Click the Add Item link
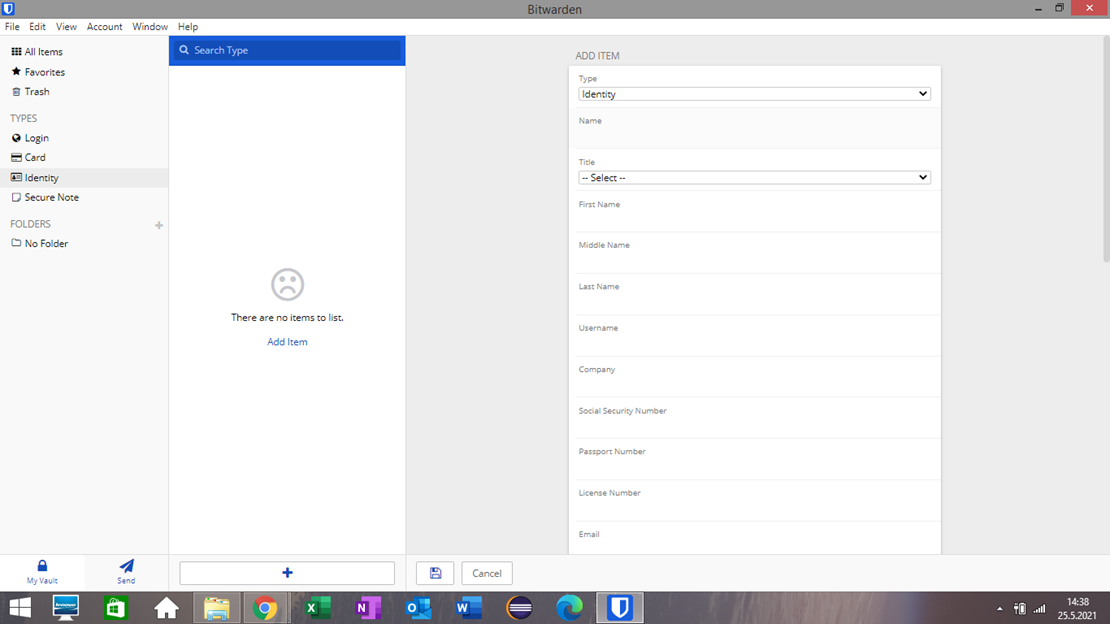The image size is (1110, 624). point(287,341)
